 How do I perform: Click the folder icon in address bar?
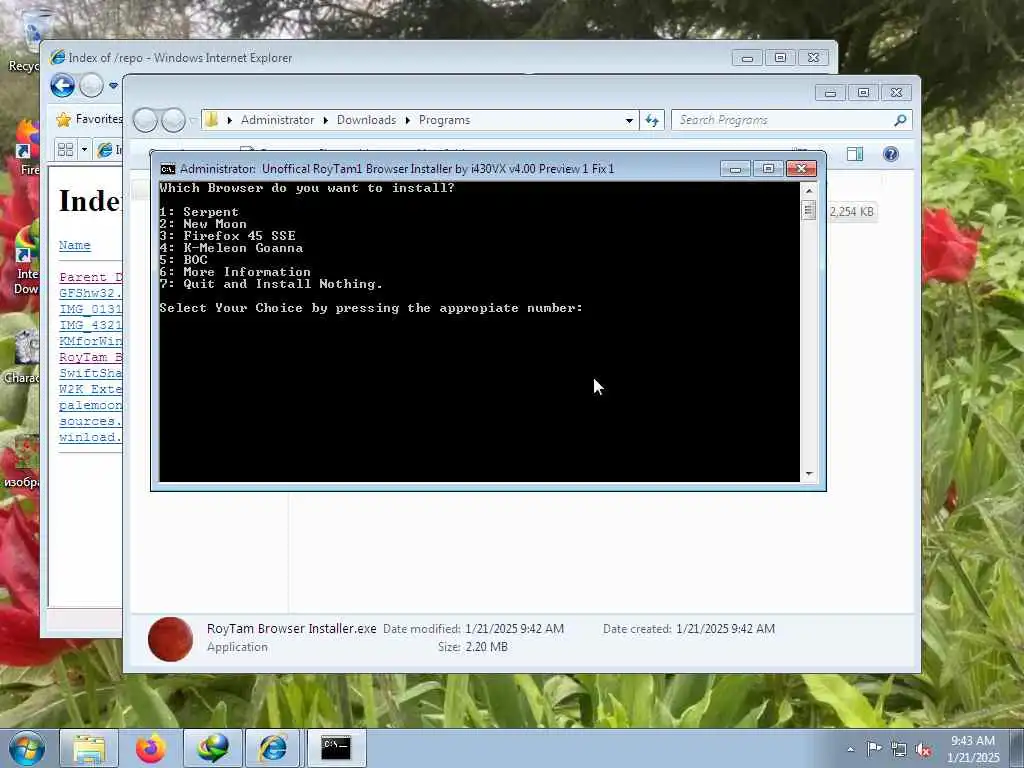(211, 120)
